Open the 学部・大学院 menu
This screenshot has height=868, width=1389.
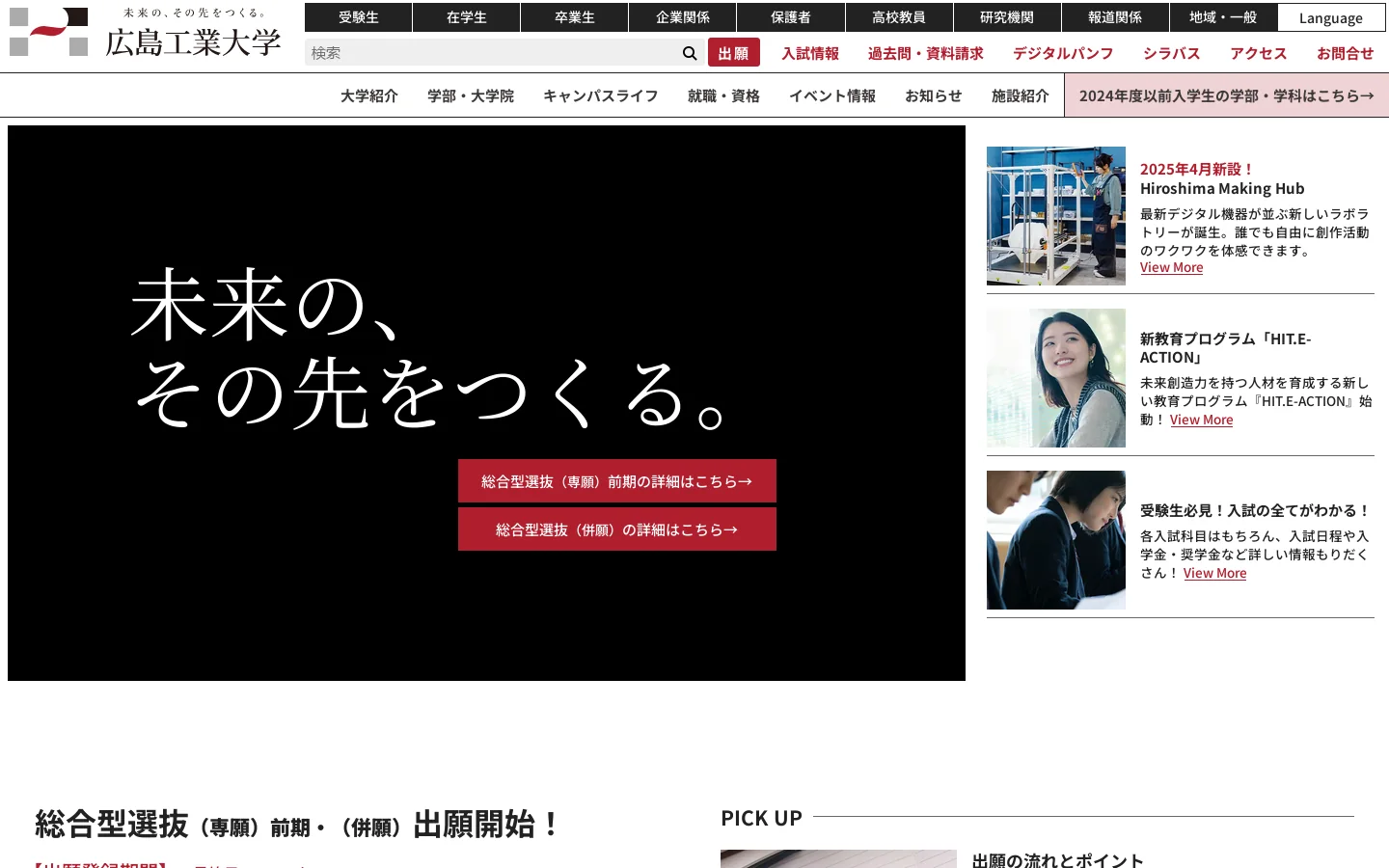coord(471,95)
